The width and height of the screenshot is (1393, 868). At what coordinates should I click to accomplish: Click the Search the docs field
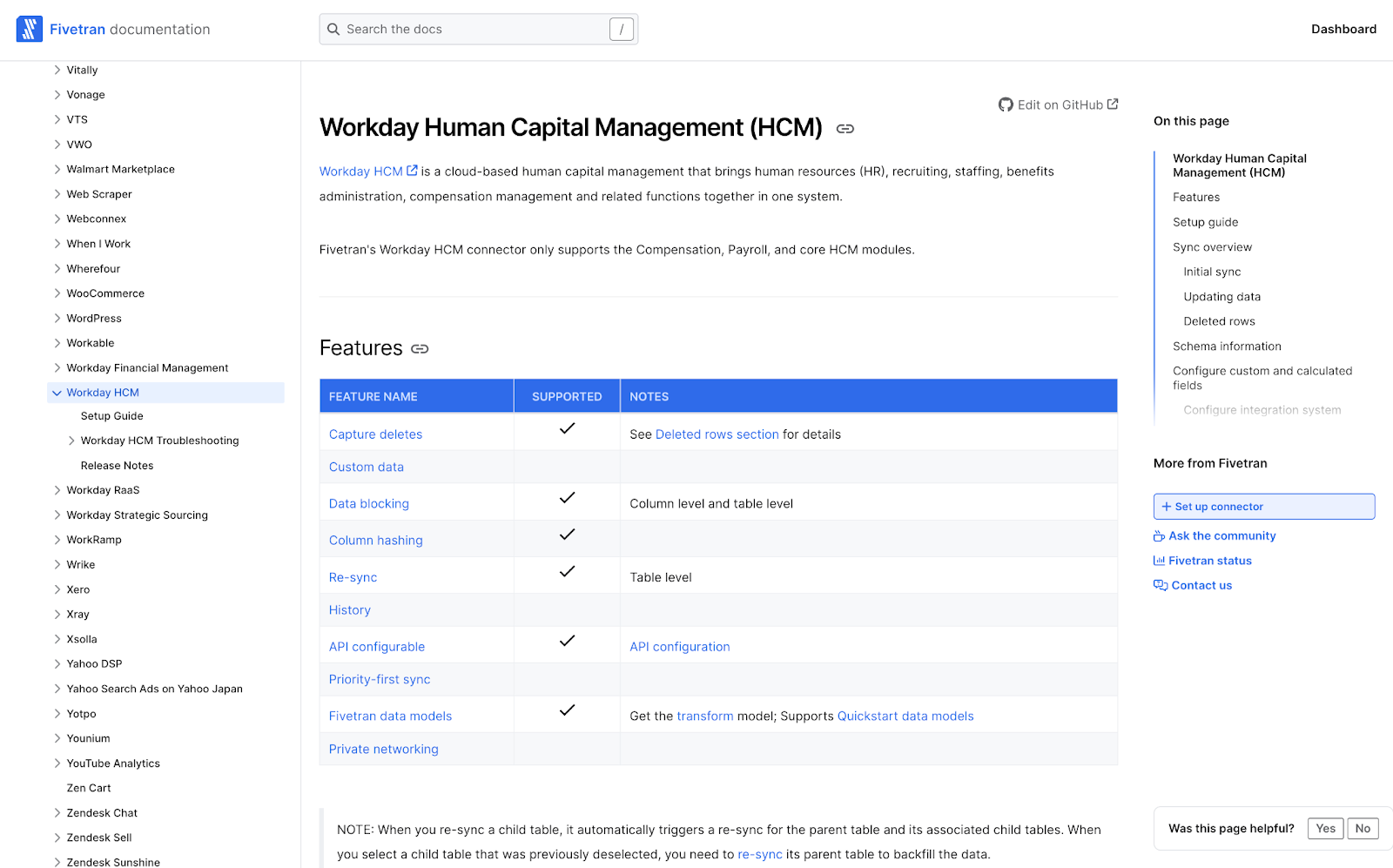(478, 29)
